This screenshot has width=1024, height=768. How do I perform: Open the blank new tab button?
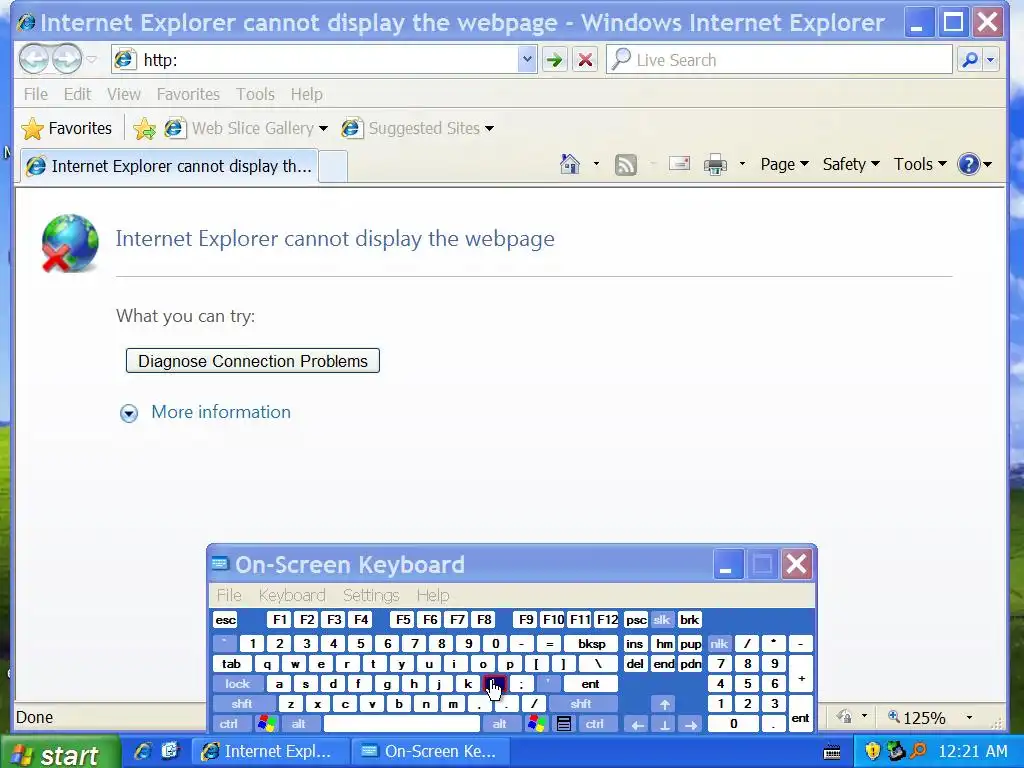click(332, 167)
